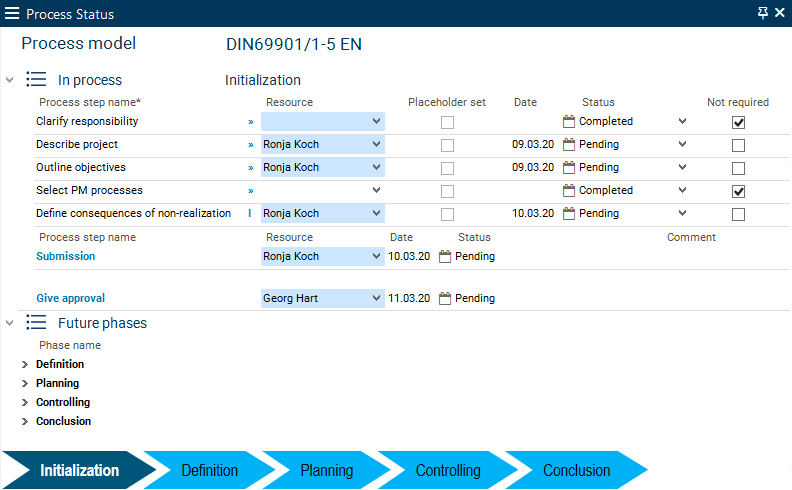Expand the Planning phase tree item
This screenshot has width=792, height=490.
coord(25,383)
